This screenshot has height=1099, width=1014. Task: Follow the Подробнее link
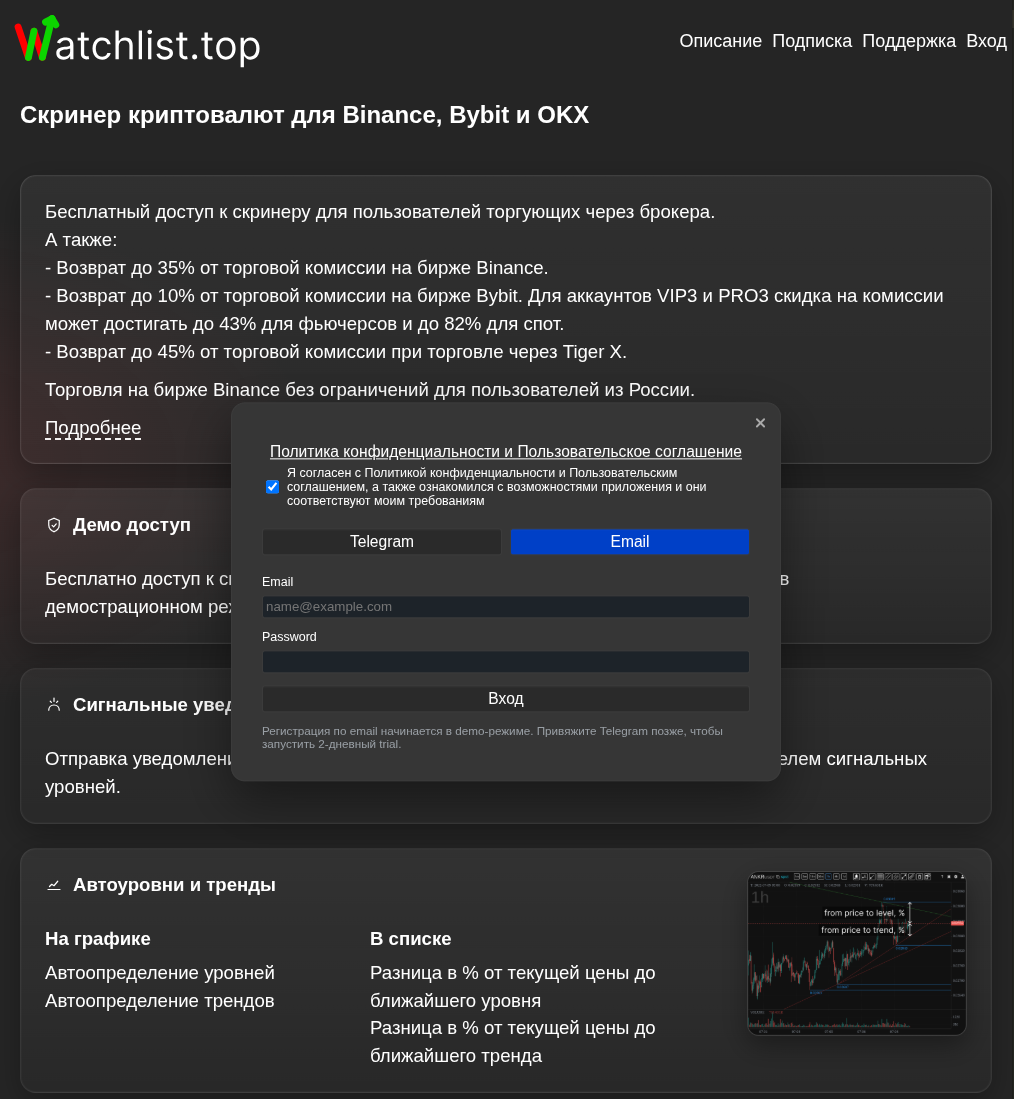(93, 428)
